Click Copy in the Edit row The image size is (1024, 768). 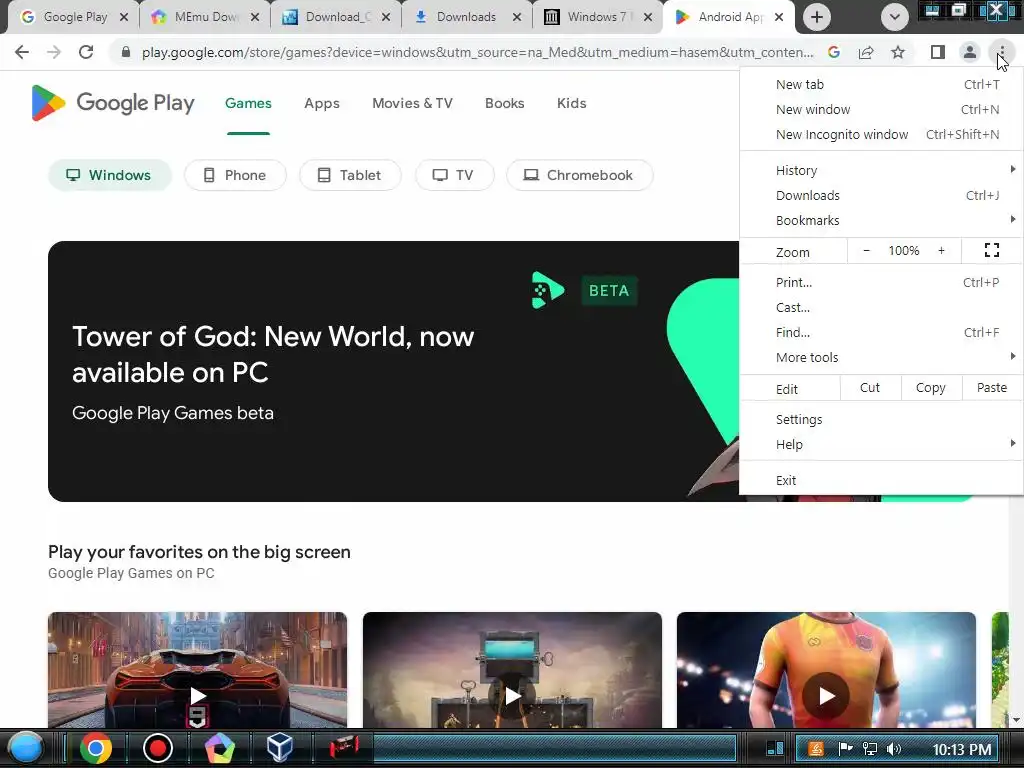click(931, 388)
